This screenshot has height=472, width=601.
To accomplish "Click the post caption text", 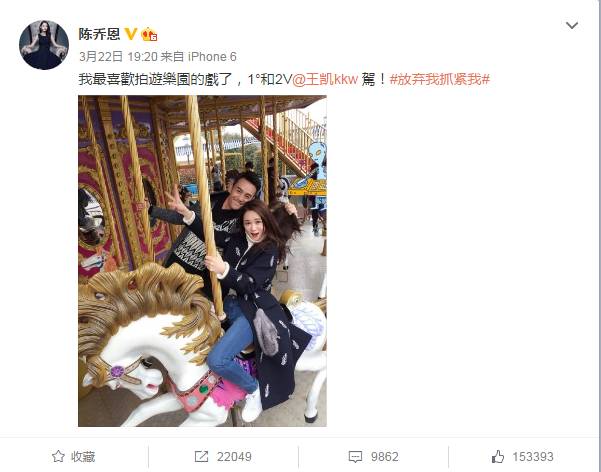I will 284,79.
